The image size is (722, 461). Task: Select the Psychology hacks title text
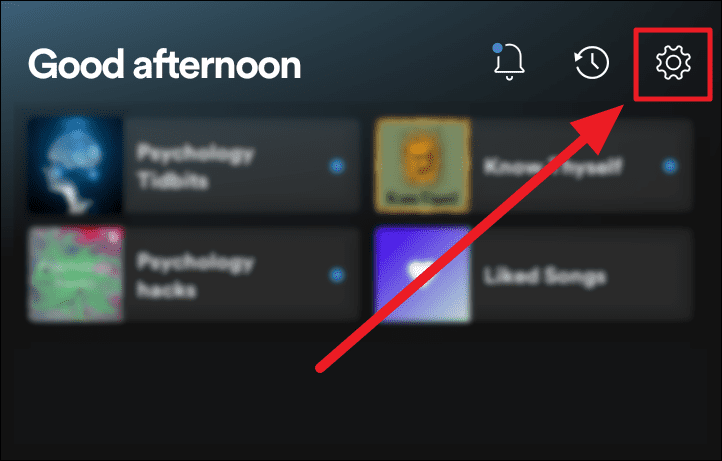[195, 275]
